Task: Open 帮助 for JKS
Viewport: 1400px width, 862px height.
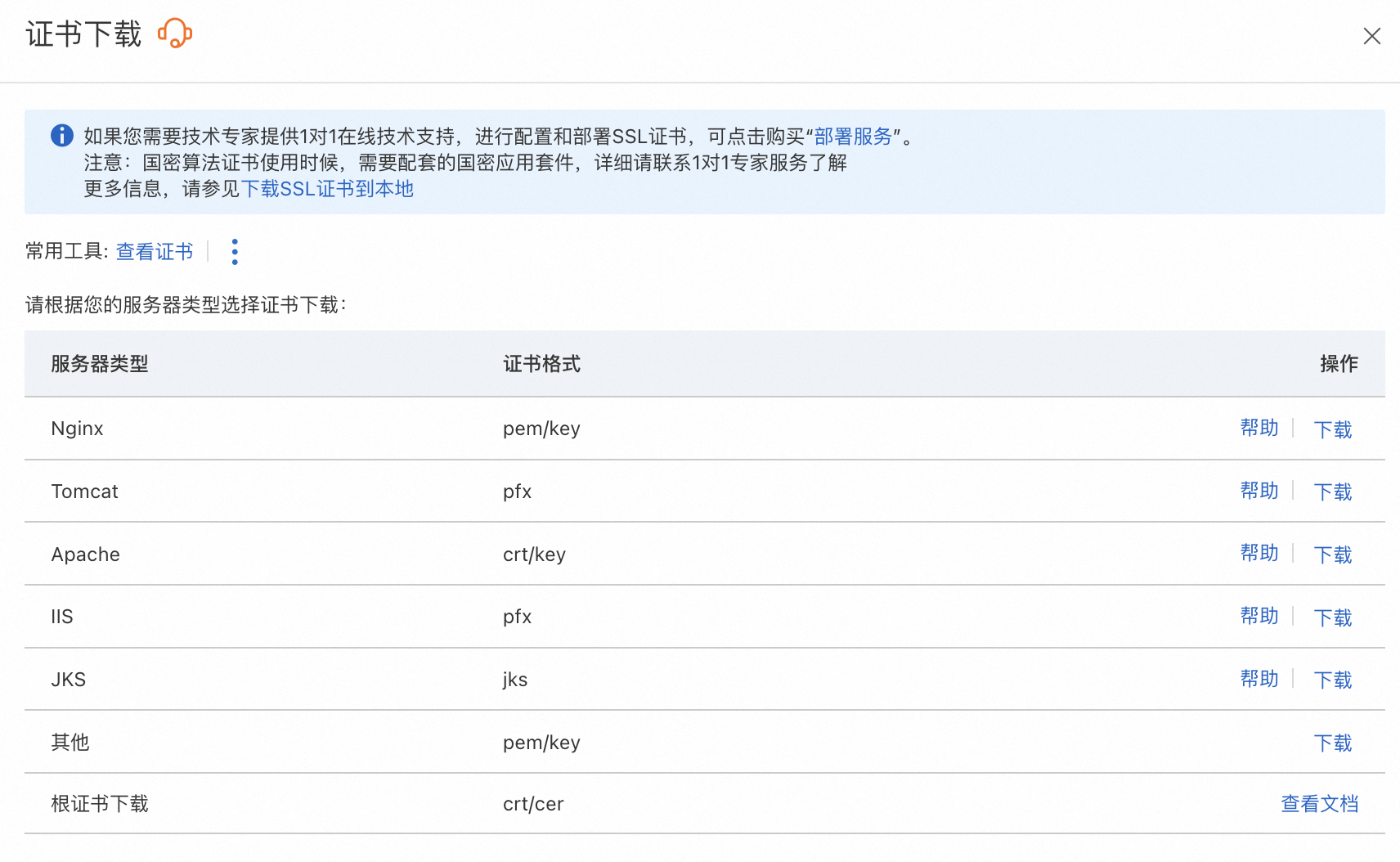Action: 1259,679
